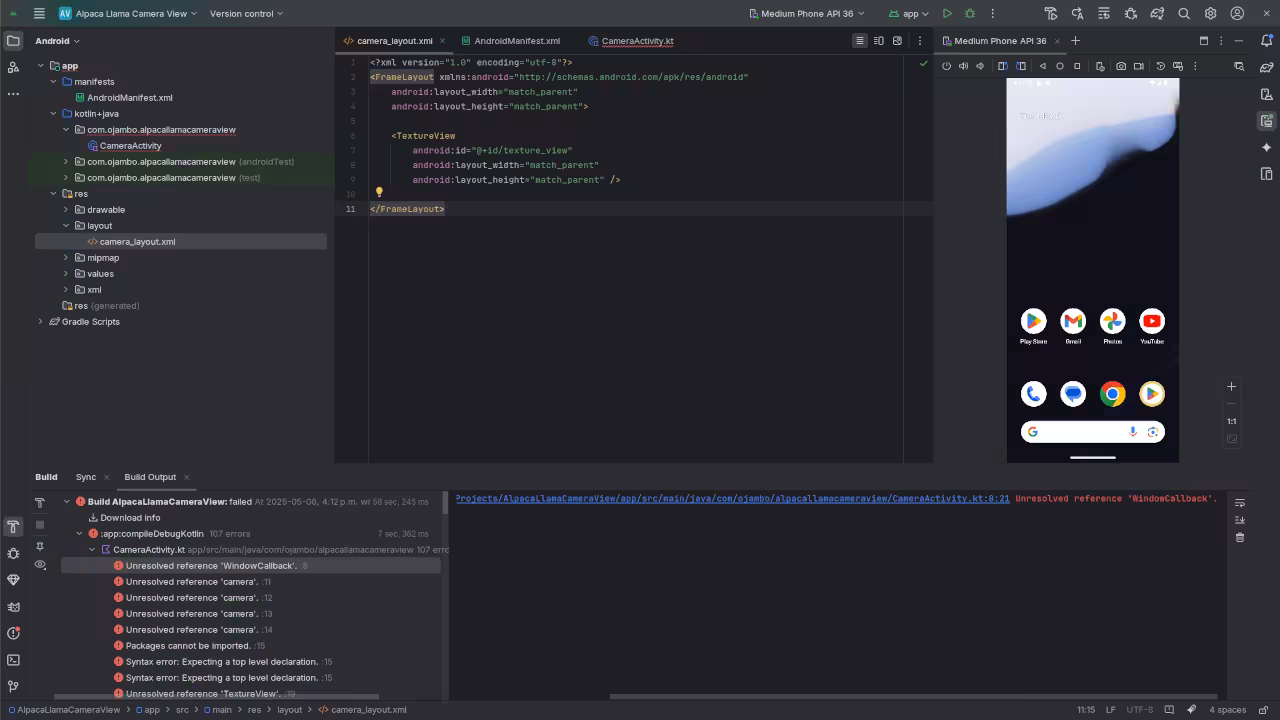This screenshot has width=1280, height=720.
Task: Add a new device tab with the plus button
Action: [1075, 41]
